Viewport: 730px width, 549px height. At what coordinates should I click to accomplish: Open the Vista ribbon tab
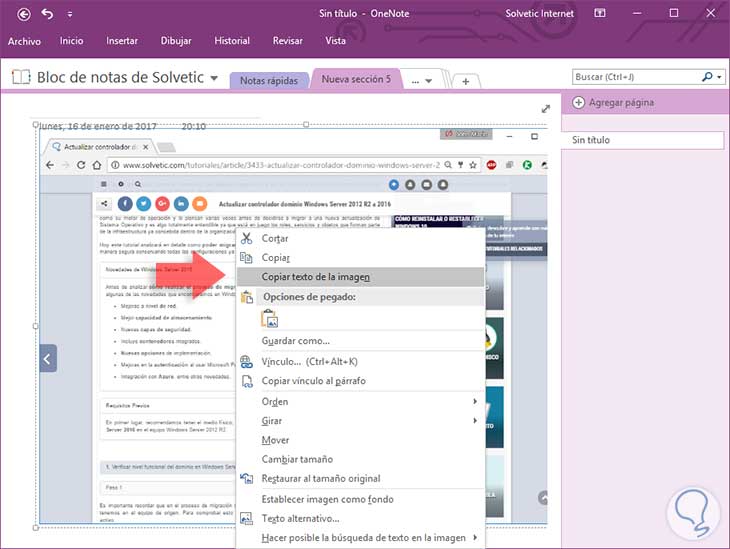tap(335, 41)
